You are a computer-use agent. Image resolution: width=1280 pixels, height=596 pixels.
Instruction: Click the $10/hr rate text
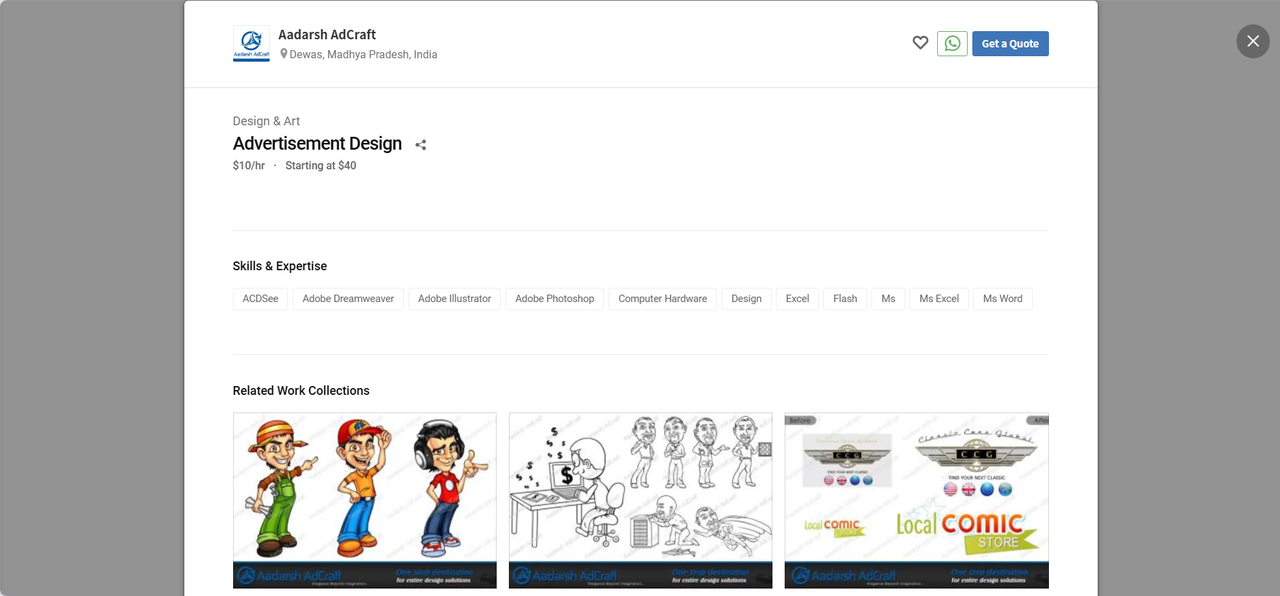(x=249, y=166)
